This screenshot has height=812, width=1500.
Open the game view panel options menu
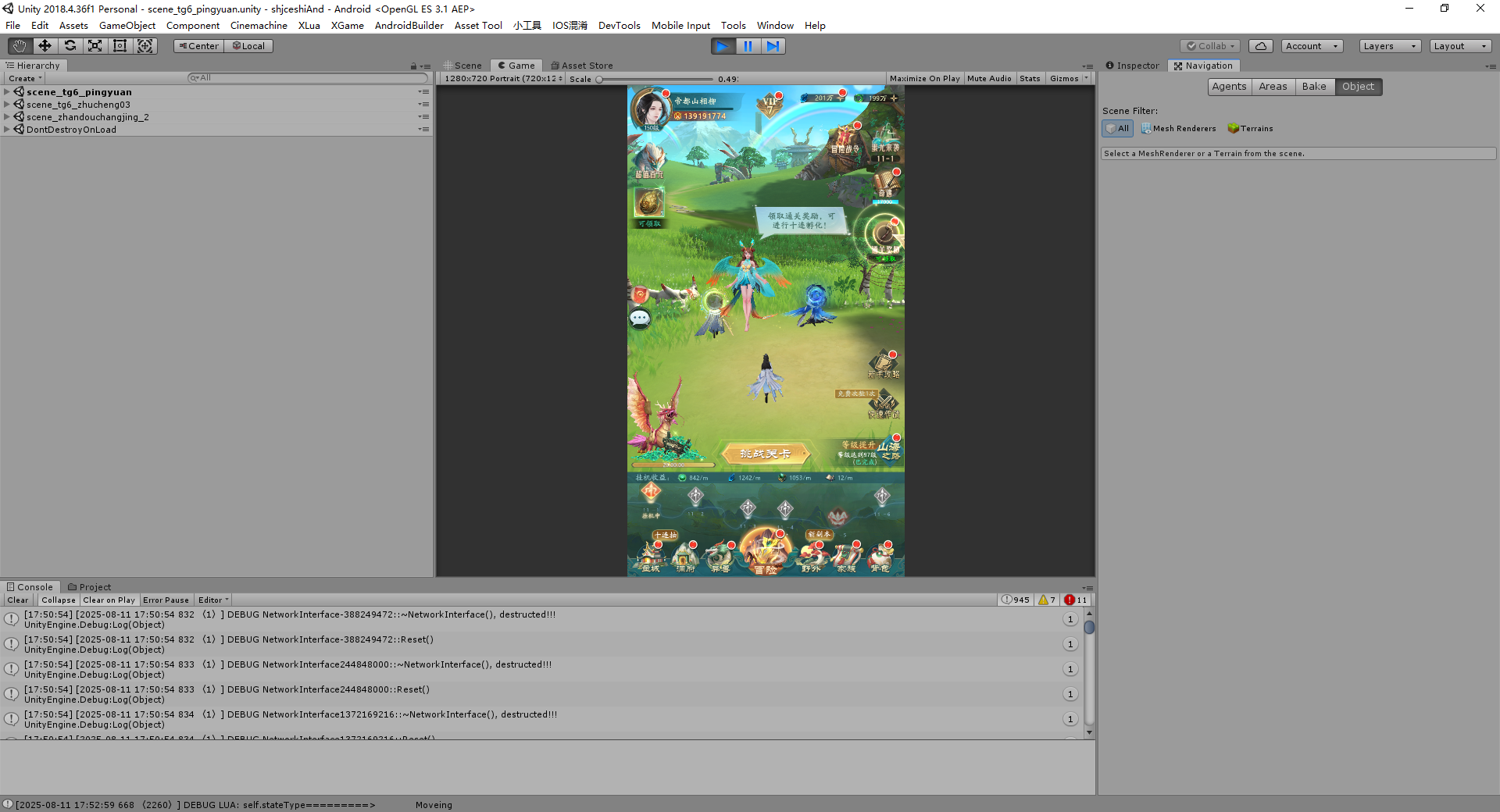(x=1087, y=66)
